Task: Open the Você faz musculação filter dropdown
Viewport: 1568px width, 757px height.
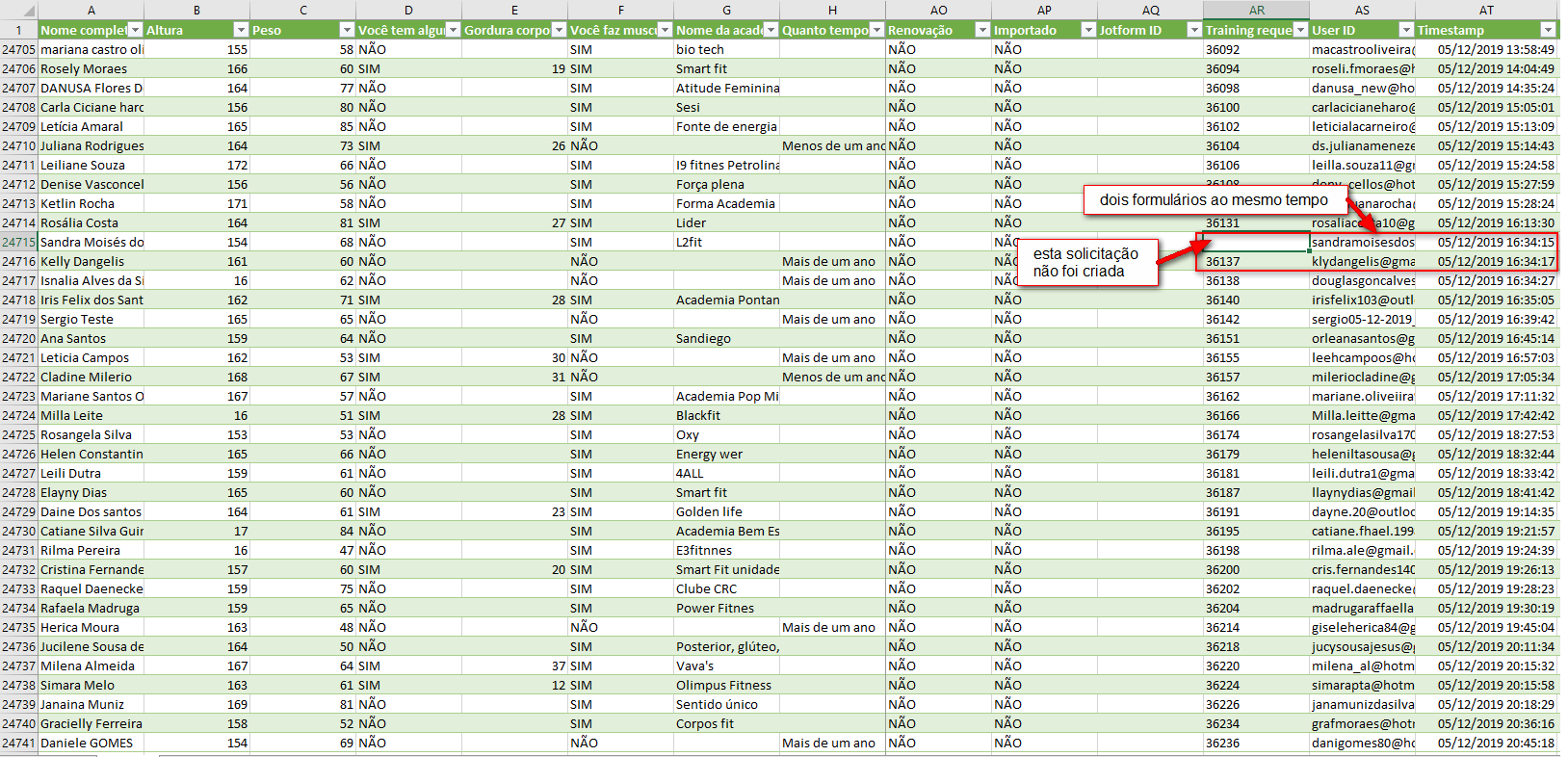Action: (665, 30)
